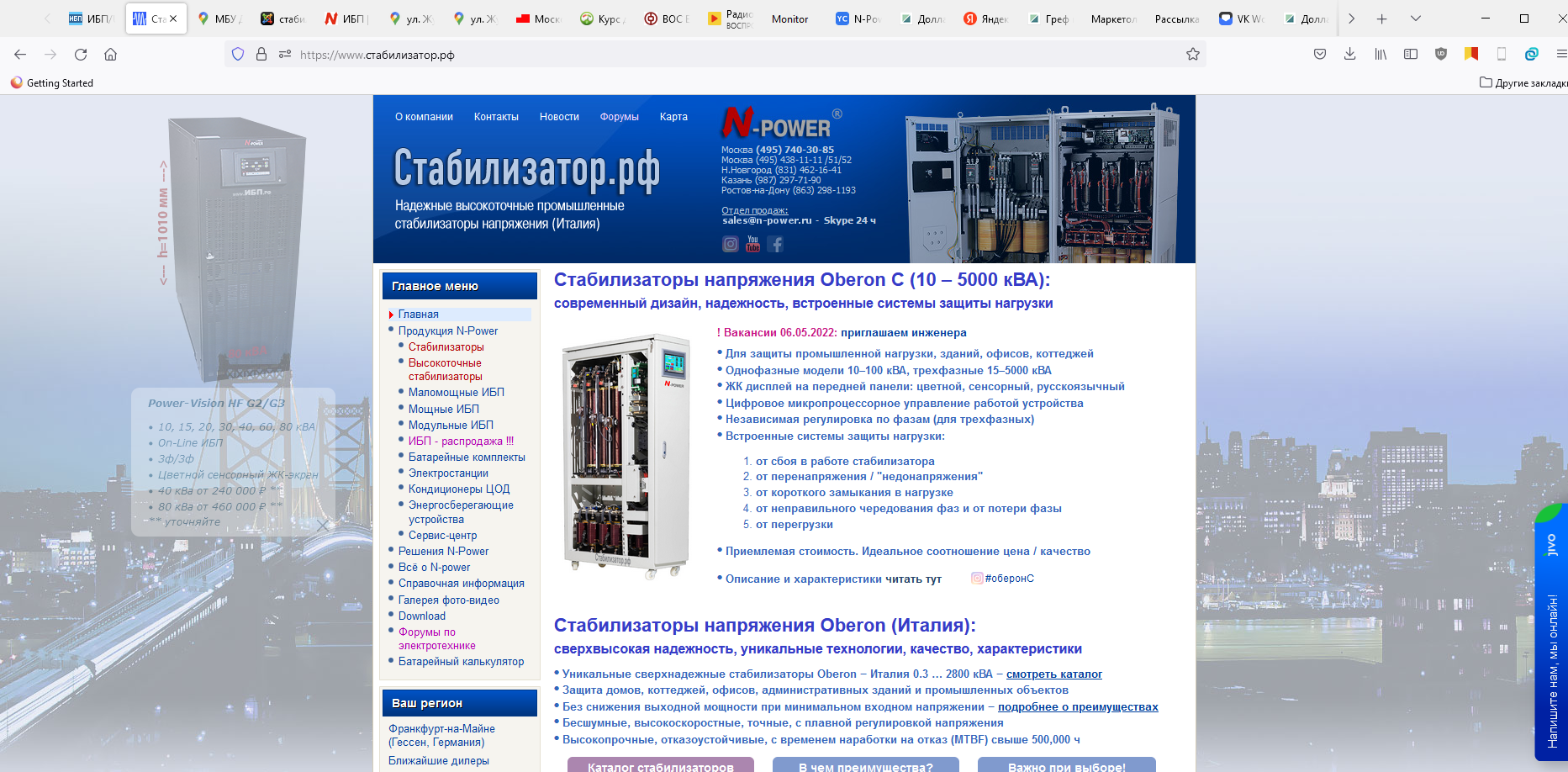Click the phone-shaped extension icon
This screenshot has width=1568, height=772.
[x=1501, y=55]
